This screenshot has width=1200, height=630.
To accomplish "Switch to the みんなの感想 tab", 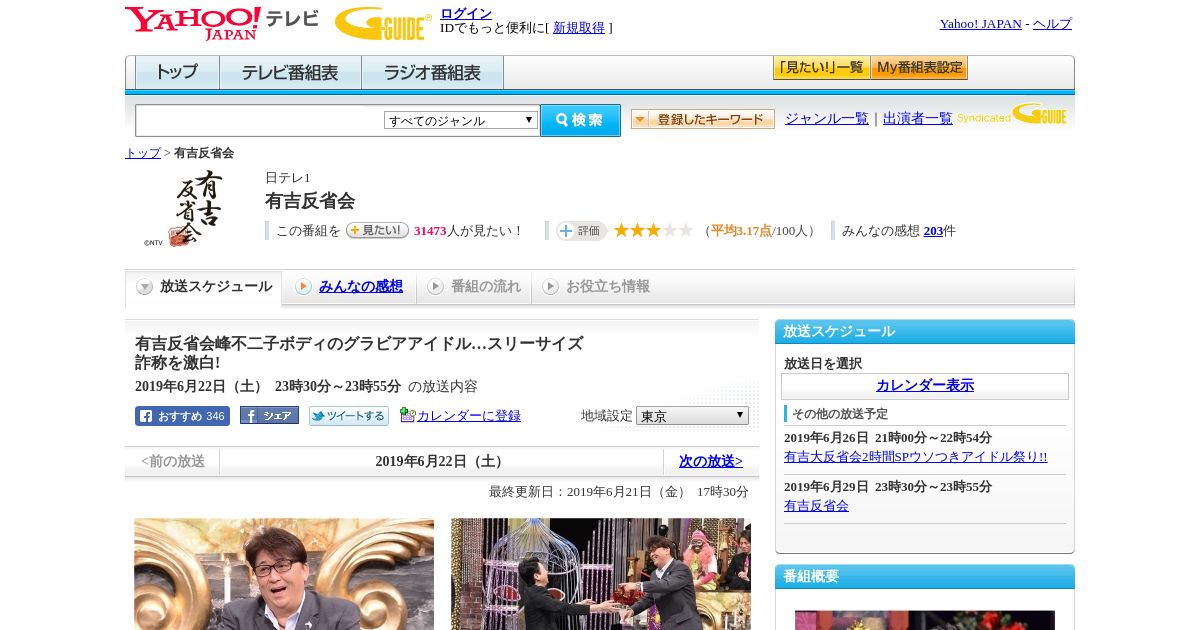I will coord(350,287).
